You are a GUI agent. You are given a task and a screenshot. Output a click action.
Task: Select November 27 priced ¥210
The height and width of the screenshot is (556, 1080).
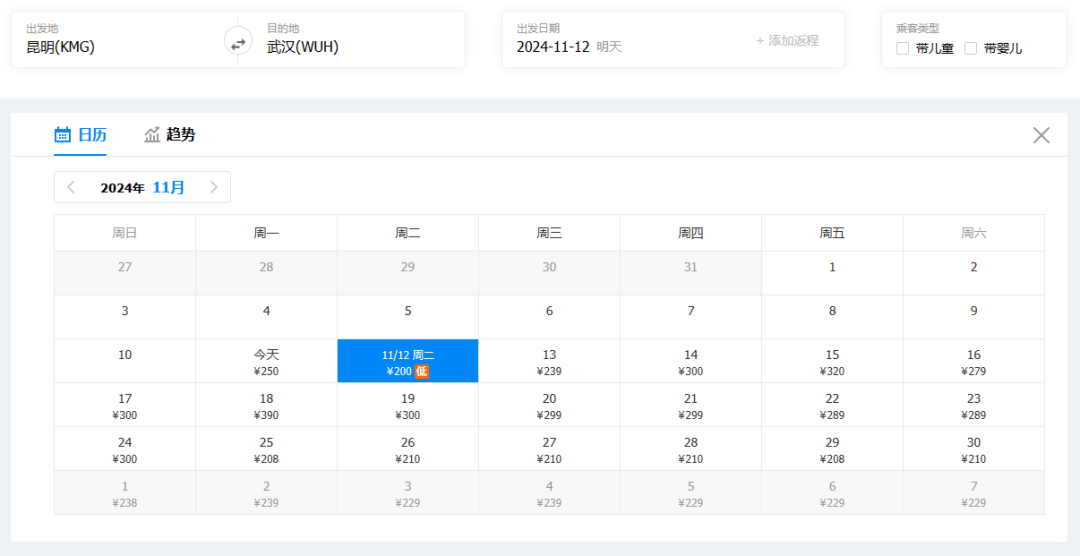click(550, 449)
